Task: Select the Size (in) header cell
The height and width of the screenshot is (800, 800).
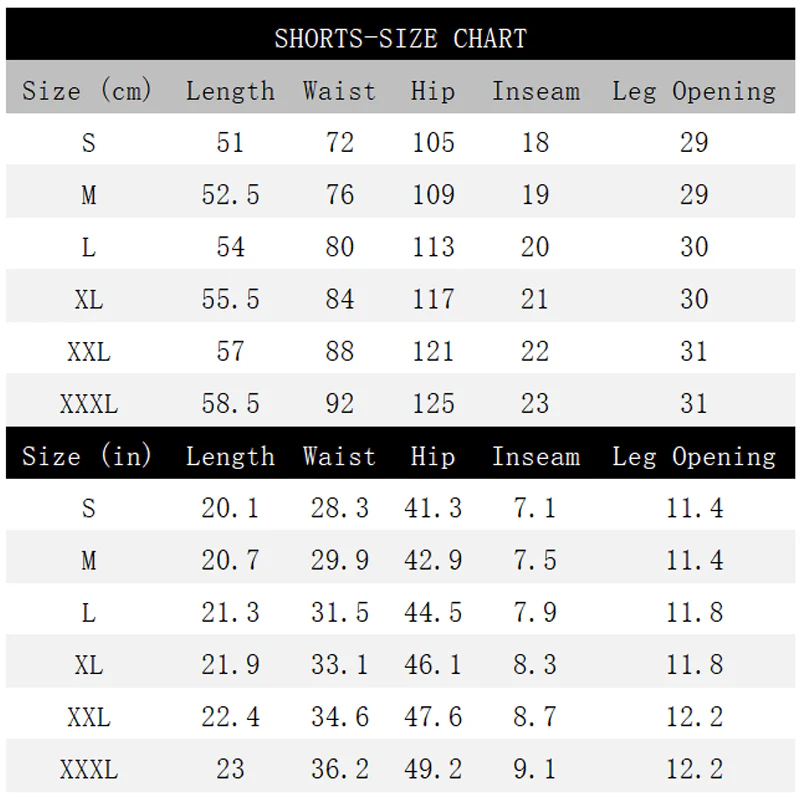Action: click(x=87, y=456)
